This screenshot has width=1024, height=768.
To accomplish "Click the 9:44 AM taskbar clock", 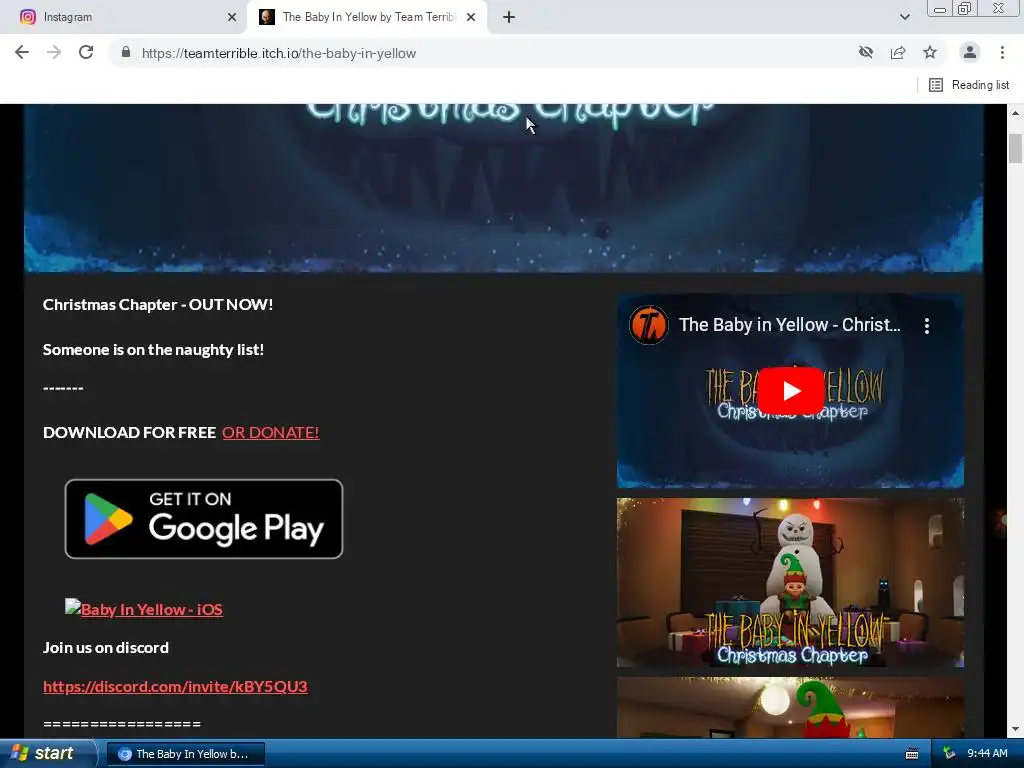I will [987, 754].
